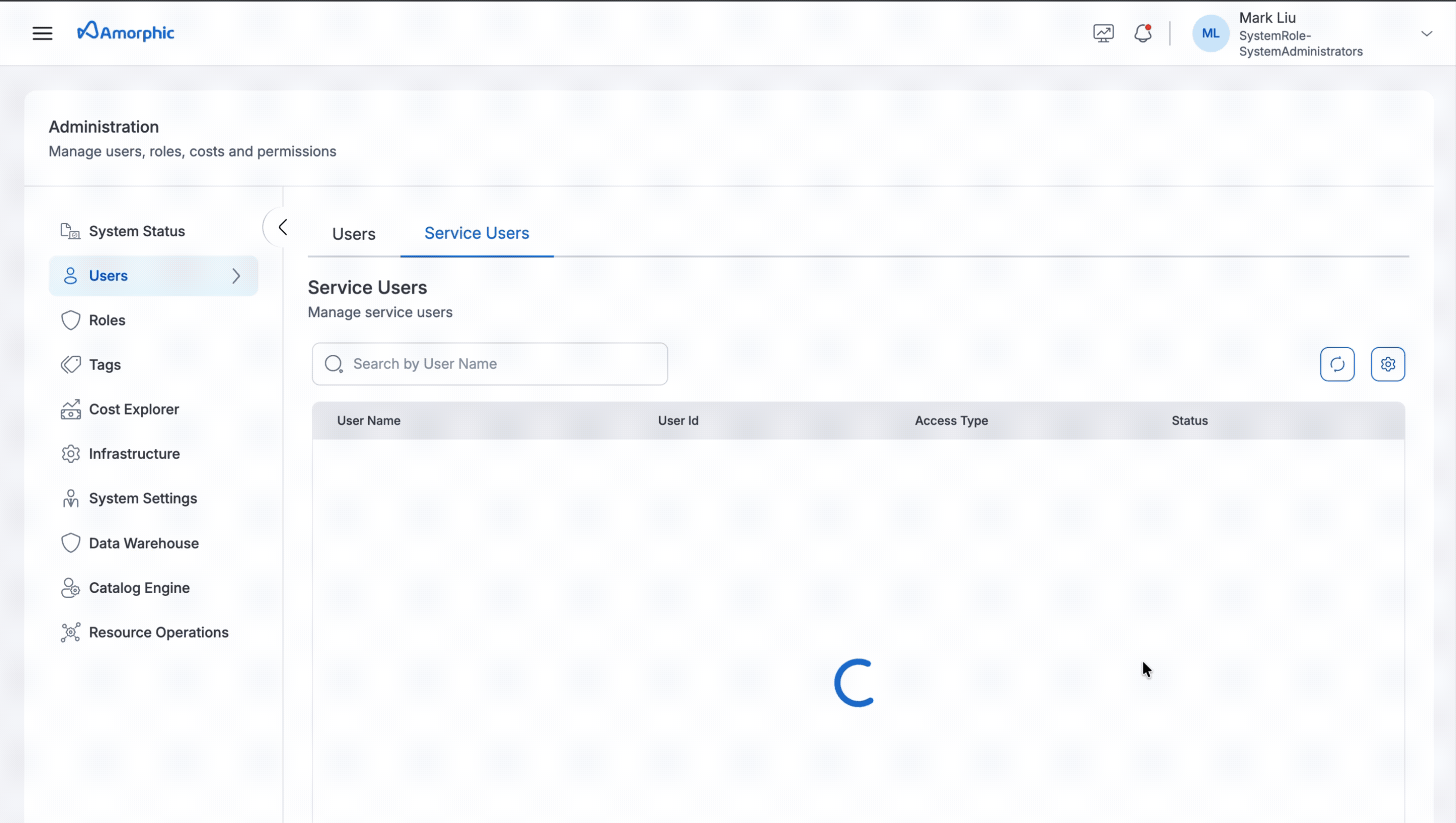
Task: Click the ML user avatar
Action: pyautogui.click(x=1210, y=33)
